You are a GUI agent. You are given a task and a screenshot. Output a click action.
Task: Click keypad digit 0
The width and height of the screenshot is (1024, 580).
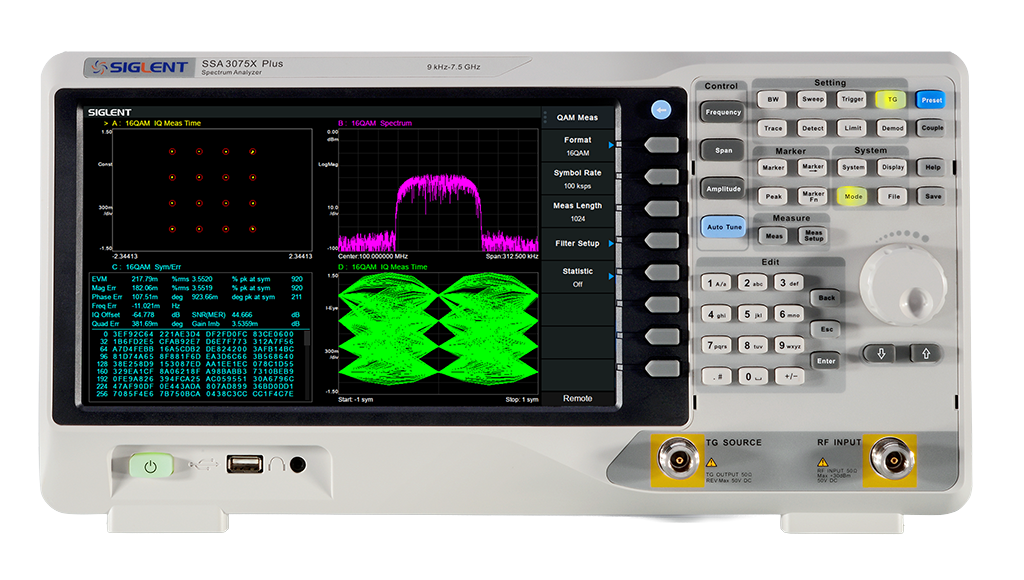coord(752,376)
